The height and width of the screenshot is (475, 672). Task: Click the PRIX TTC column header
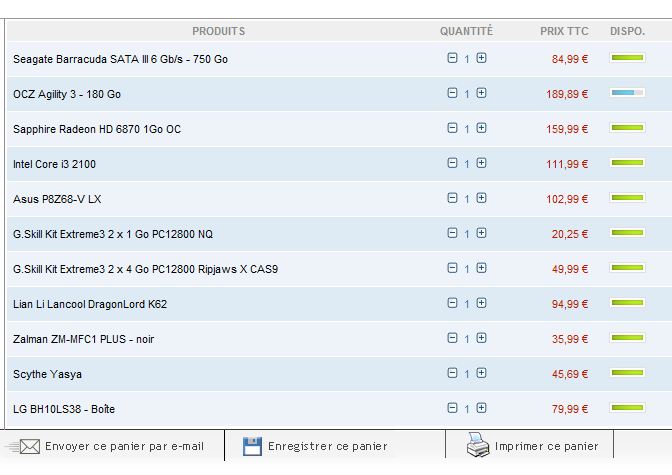coord(564,32)
